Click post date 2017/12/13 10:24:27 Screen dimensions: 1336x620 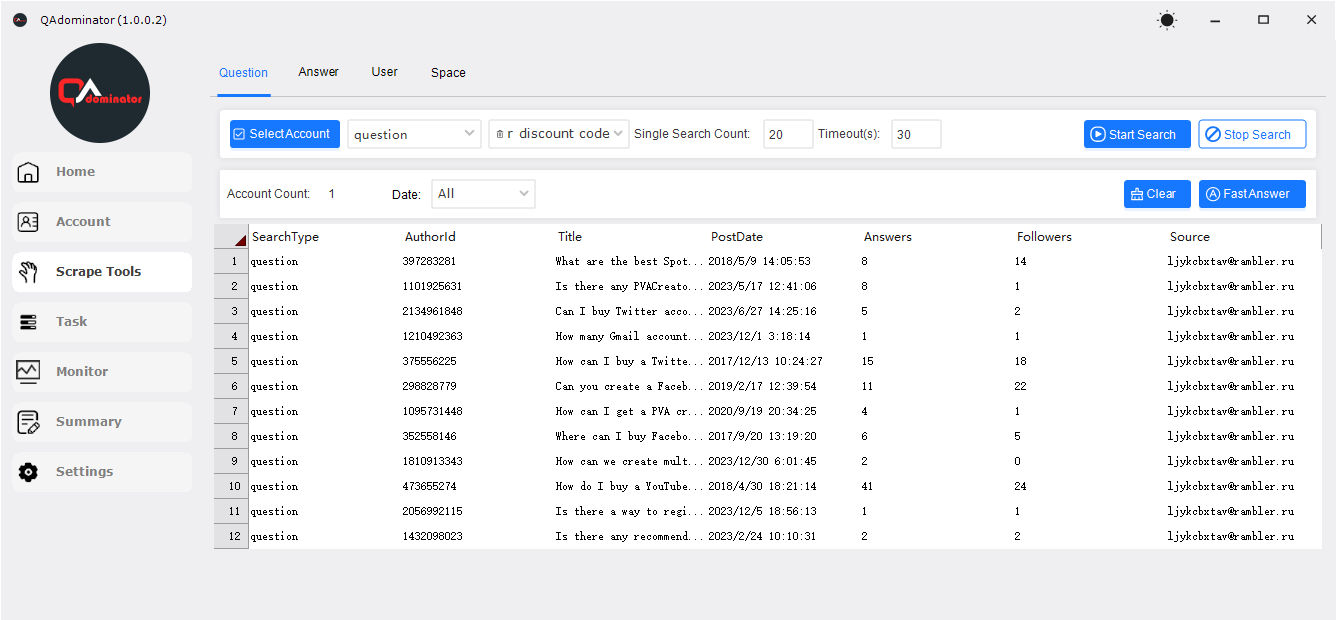(765, 362)
